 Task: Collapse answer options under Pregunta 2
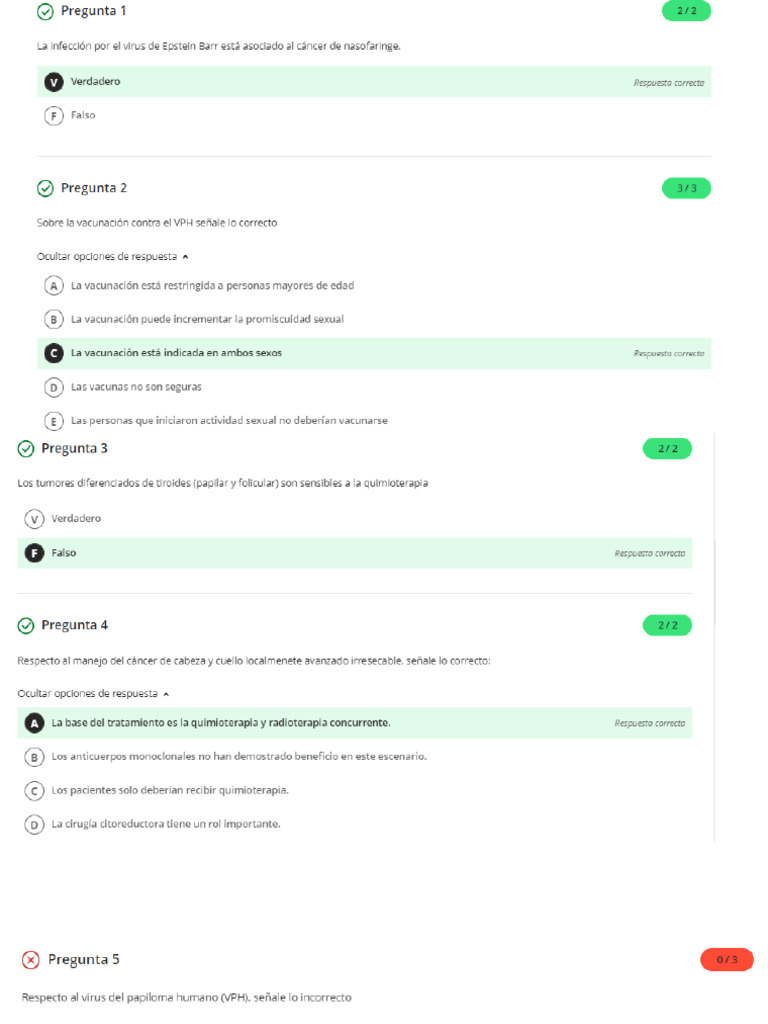click(x=113, y=257)
